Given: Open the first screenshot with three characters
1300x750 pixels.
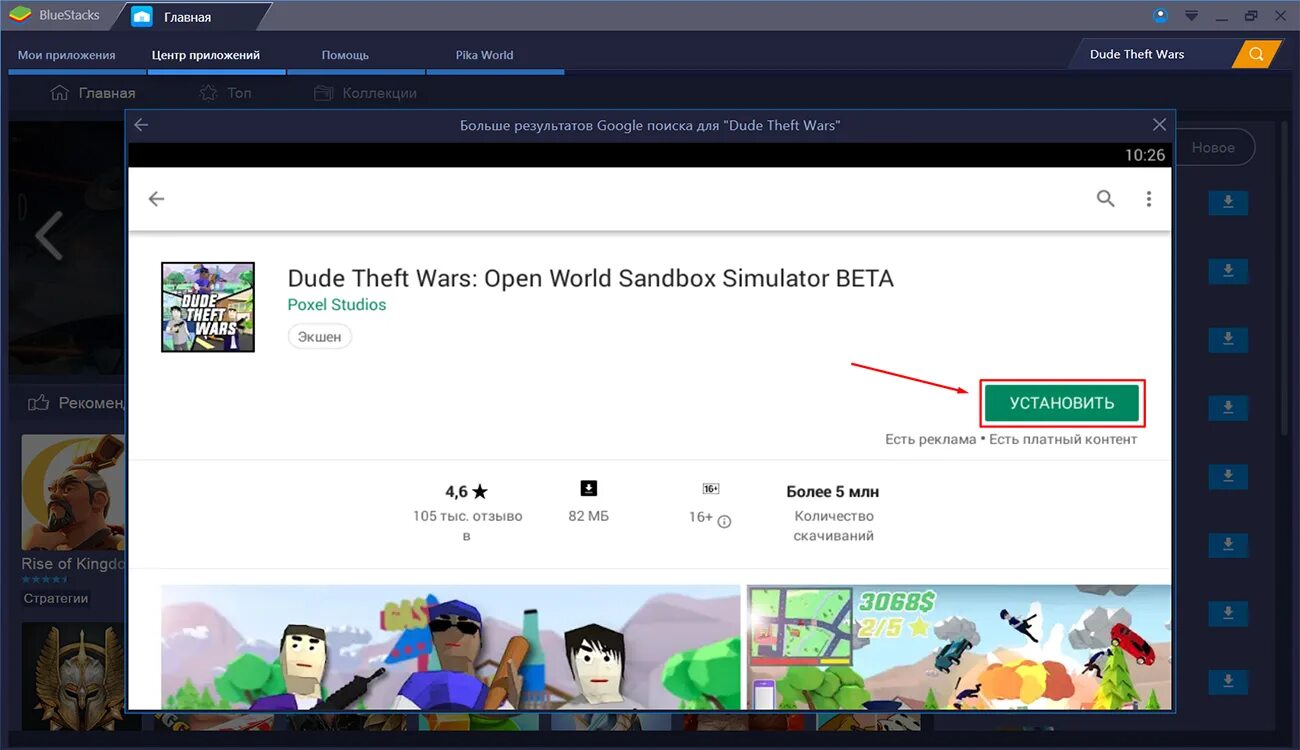Looking at the screenshot, I should (x=450, y=646).
